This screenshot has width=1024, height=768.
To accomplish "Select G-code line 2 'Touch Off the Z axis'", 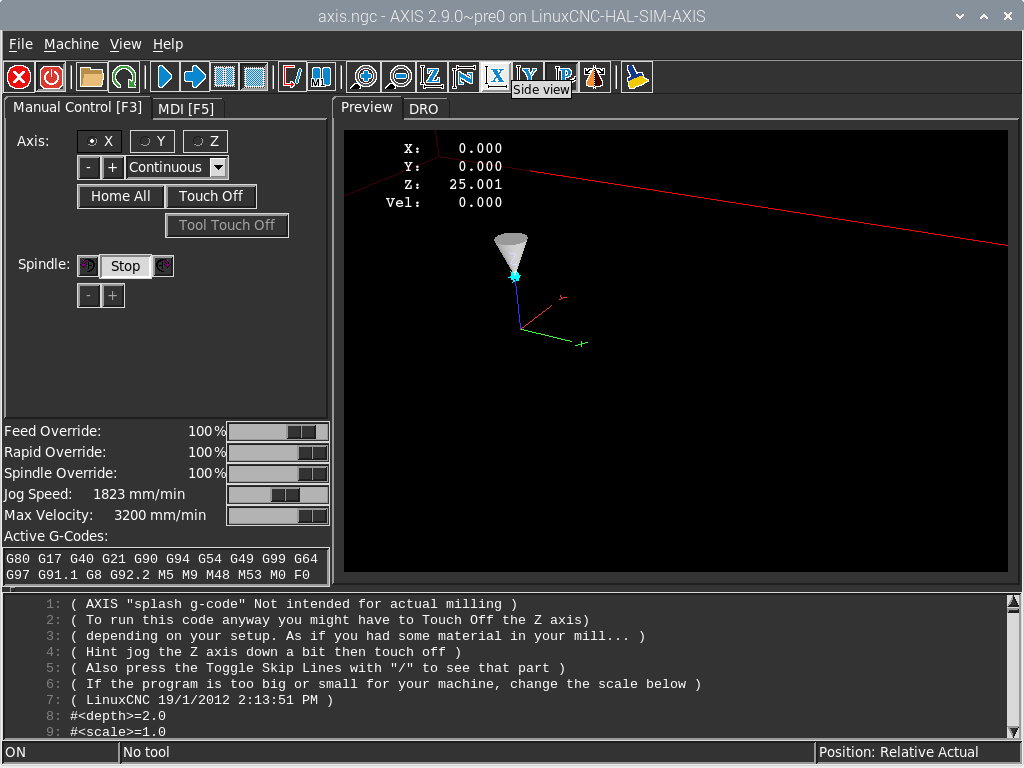I will tap(330, 620).
